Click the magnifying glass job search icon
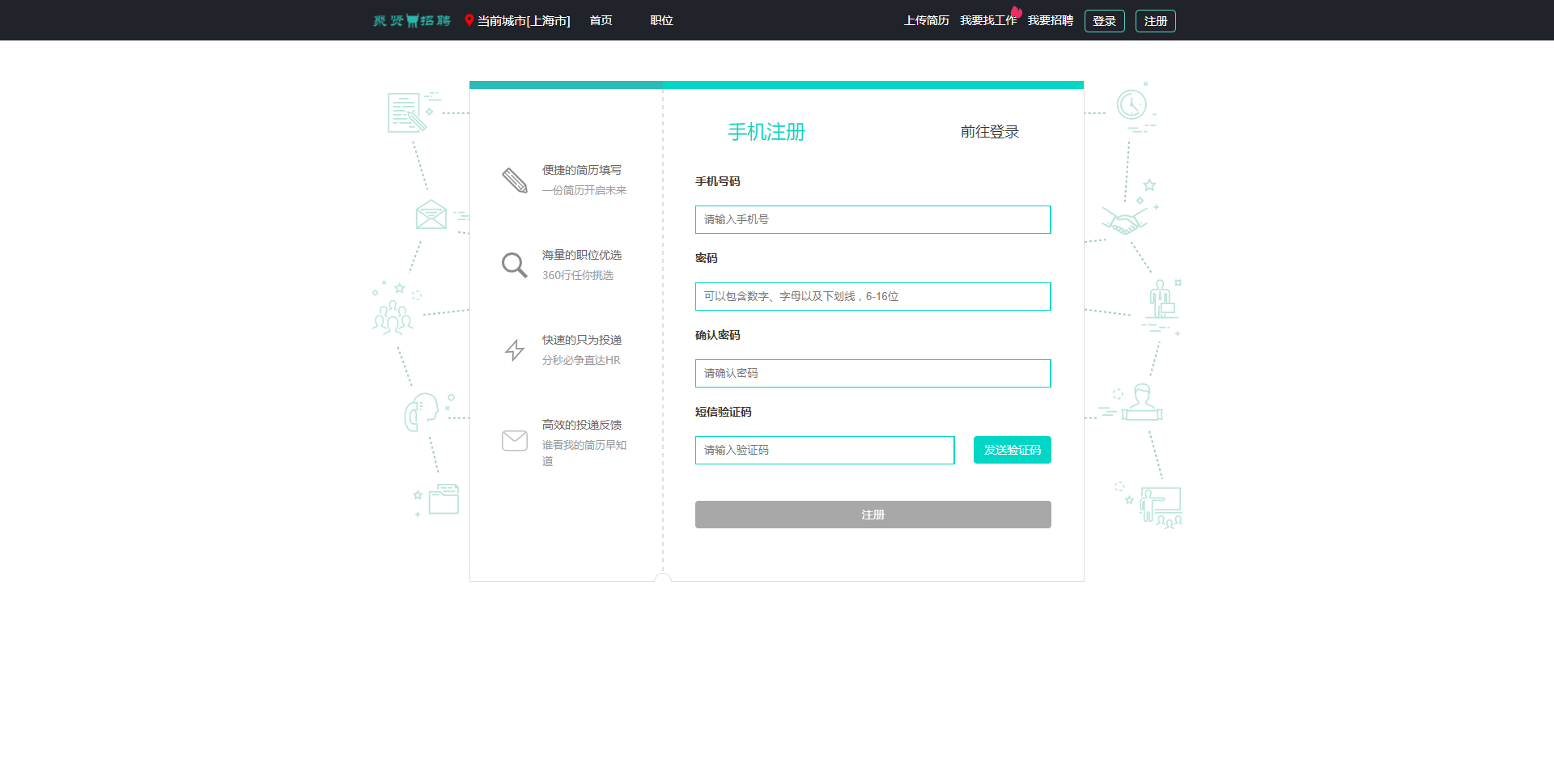Screen dimensions: 1554x784 tap(514, 265)
